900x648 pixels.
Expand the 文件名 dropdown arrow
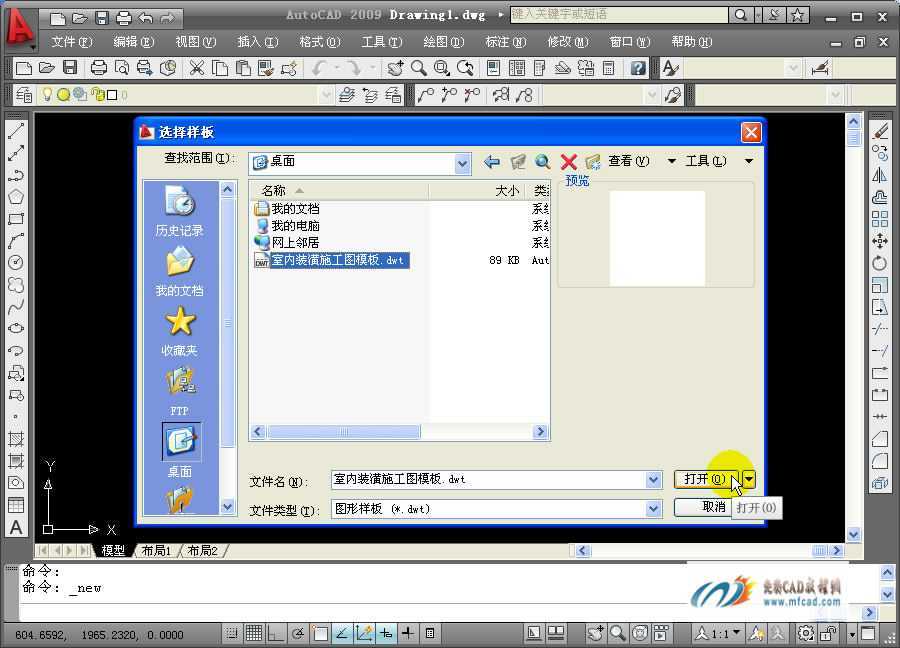pos(653,479)
